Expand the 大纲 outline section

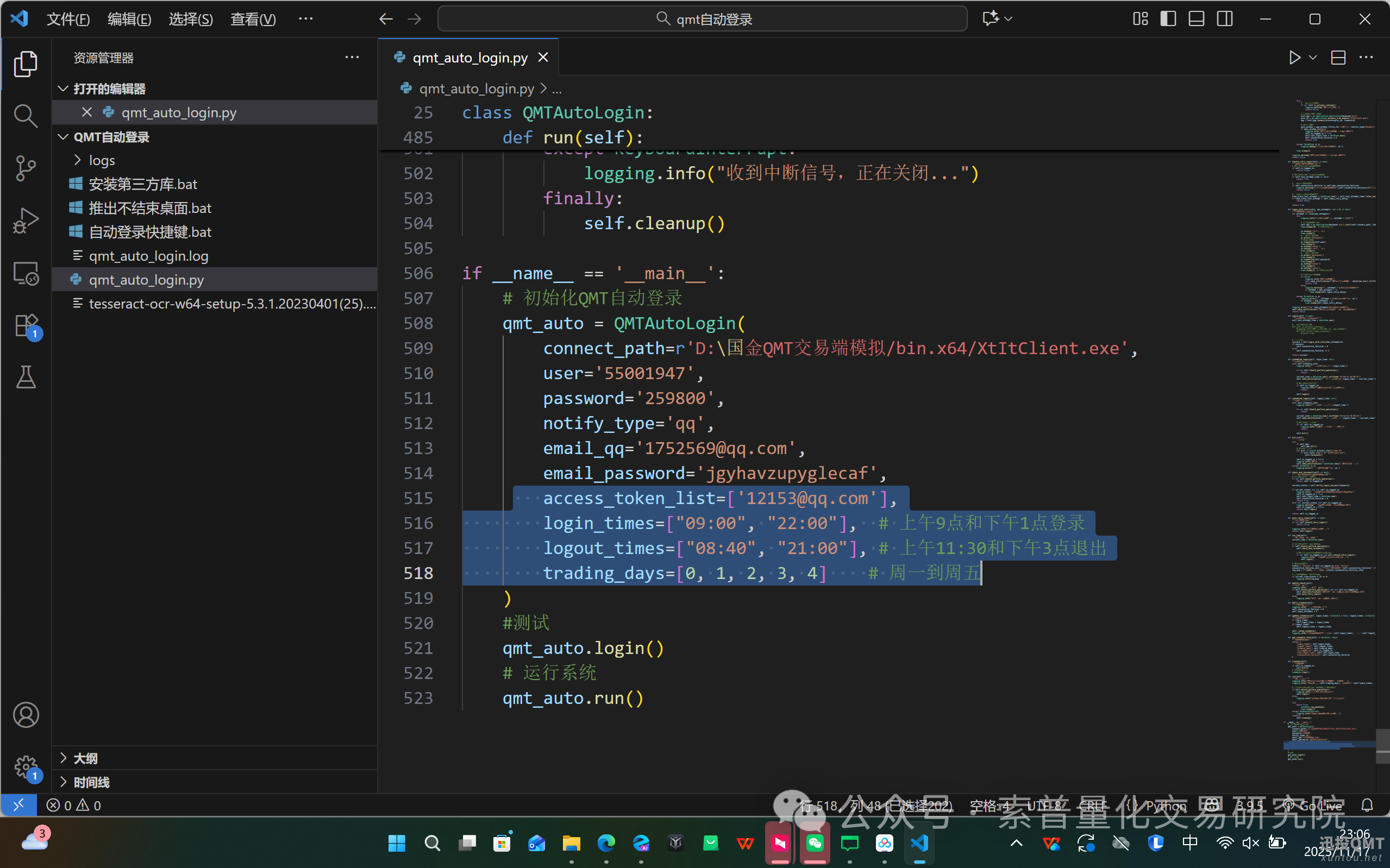click(85, 758)
